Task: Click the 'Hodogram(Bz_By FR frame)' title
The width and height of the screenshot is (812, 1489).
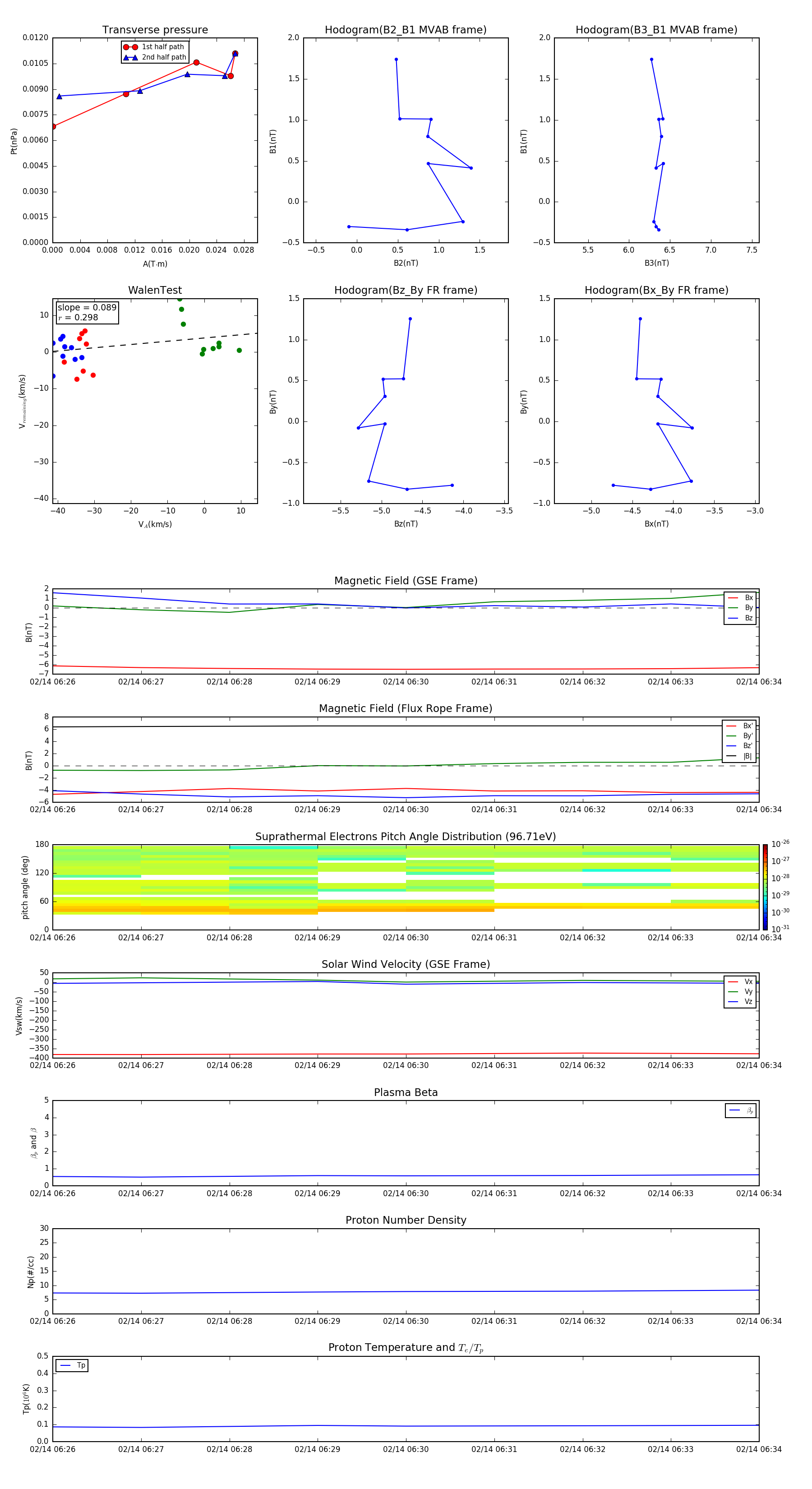Action: [x=406, y=290]
